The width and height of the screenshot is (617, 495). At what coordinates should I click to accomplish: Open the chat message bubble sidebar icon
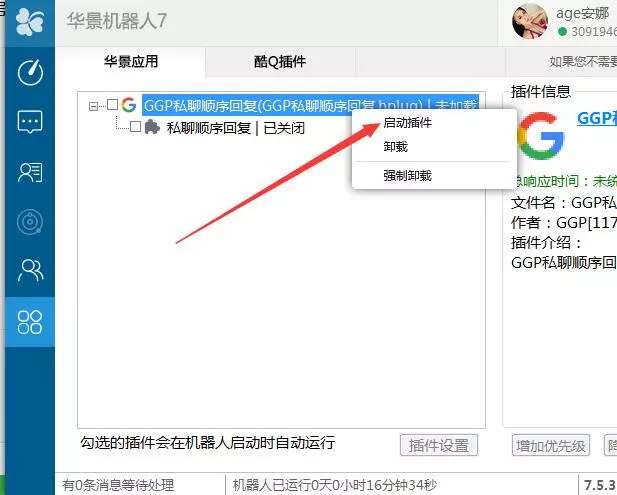(x=30, y=122)
